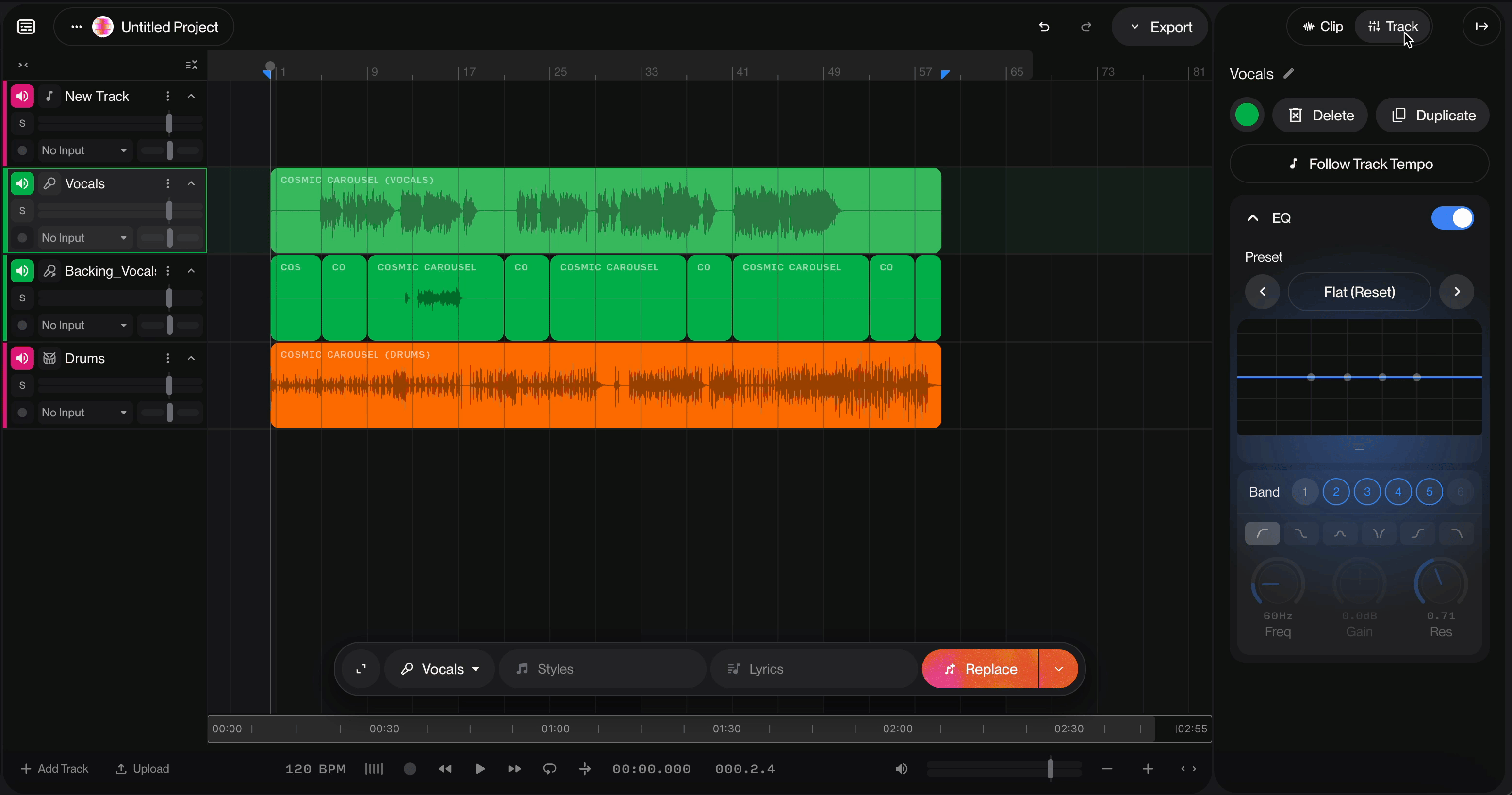Image resolution: width=1512 pixels, height=795 pixels.
Task: Open the library panel icon top-left
Action: [x=26, y=27]
